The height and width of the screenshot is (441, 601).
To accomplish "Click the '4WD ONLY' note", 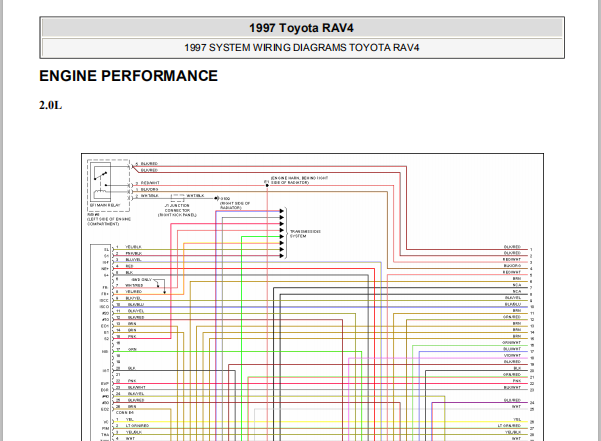I will click(141, 280).
